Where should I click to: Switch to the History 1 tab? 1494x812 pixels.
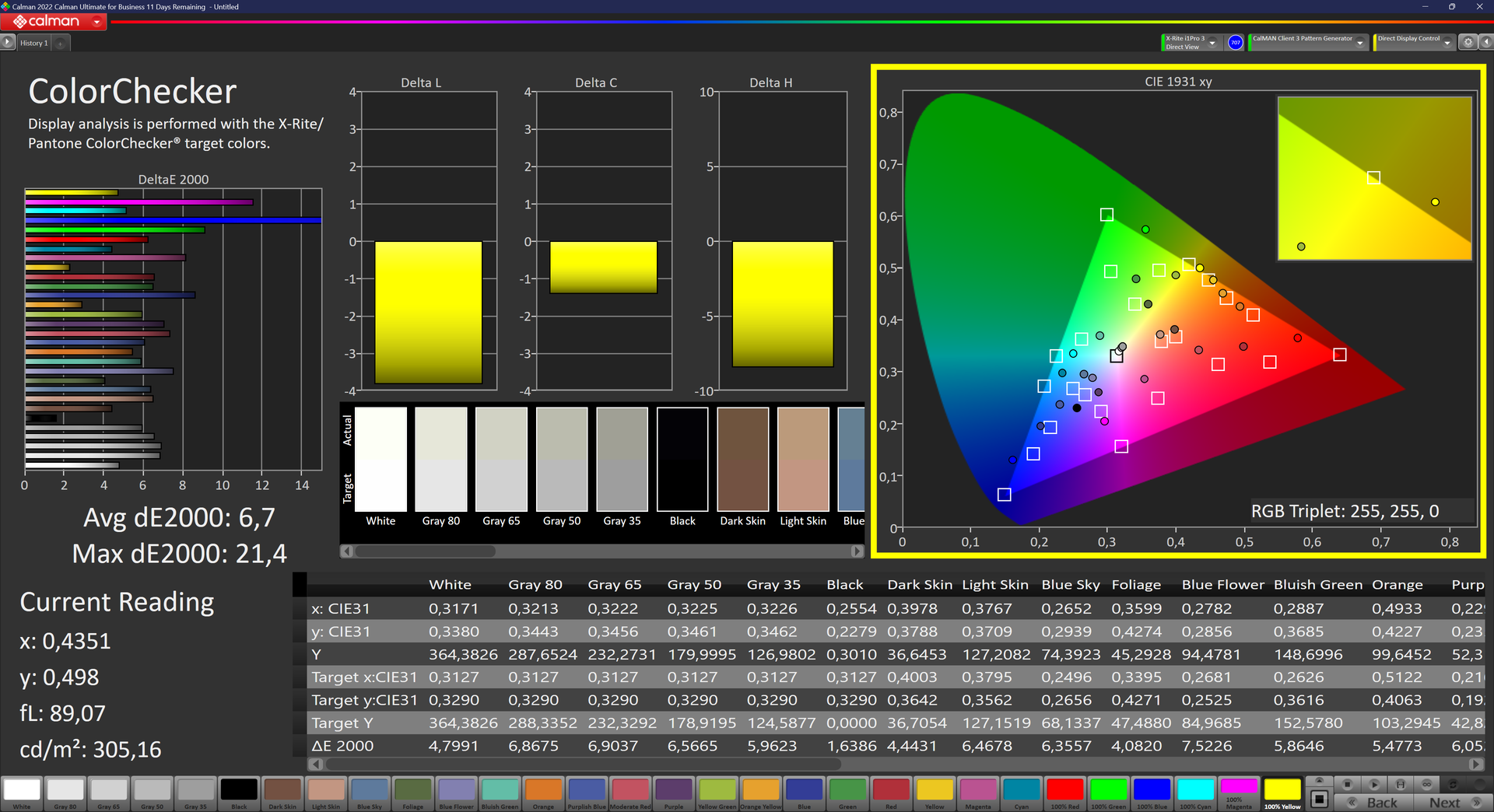(33, 44)
